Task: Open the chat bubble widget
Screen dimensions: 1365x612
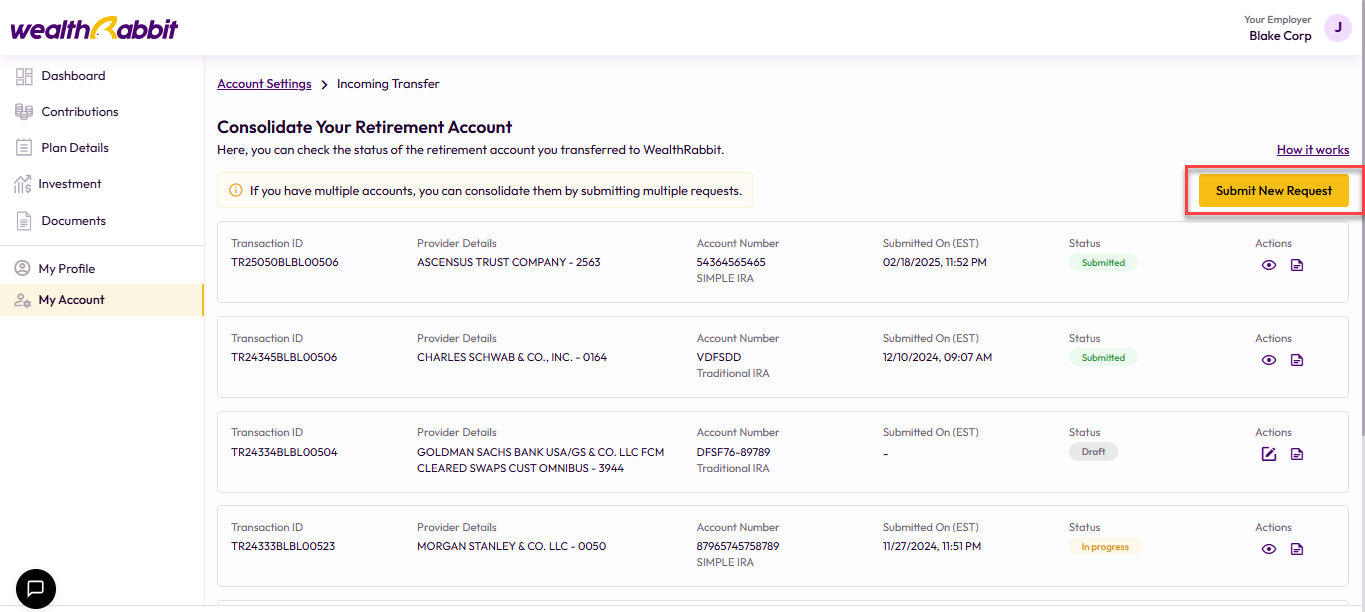Action: [x=36, y=588]
